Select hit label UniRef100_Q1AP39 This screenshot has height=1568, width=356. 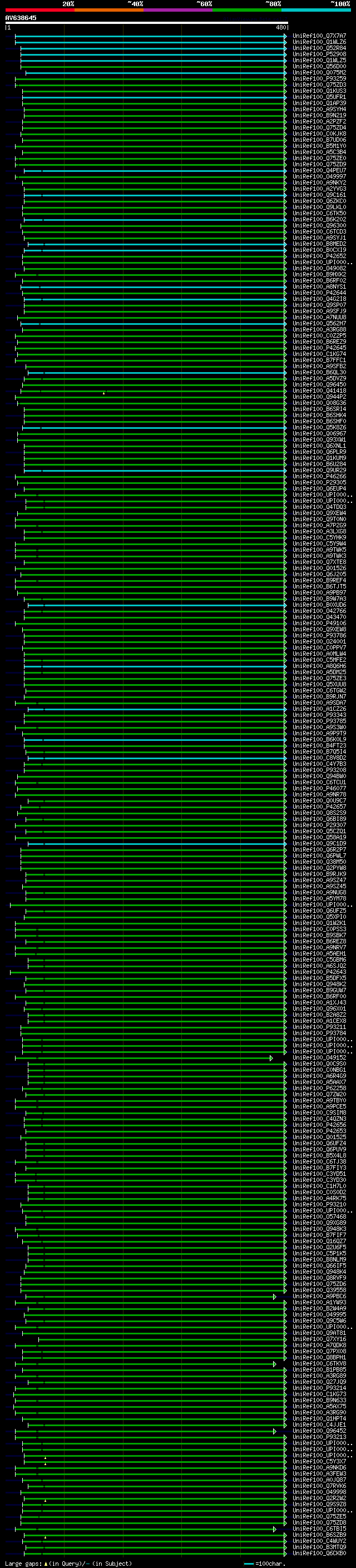[319, 103]
